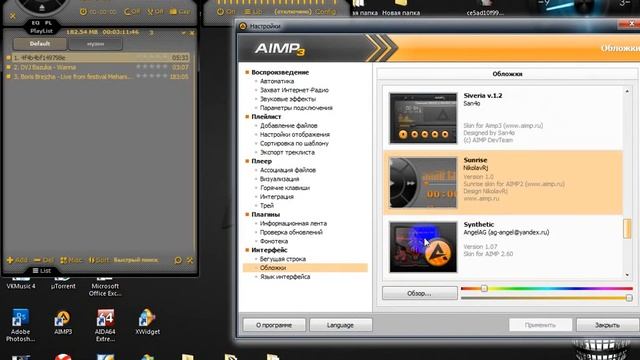The height and width of the screenshot is (360, 640).
Task: Collapse the Плагины settings section
Action: [247, 214]
